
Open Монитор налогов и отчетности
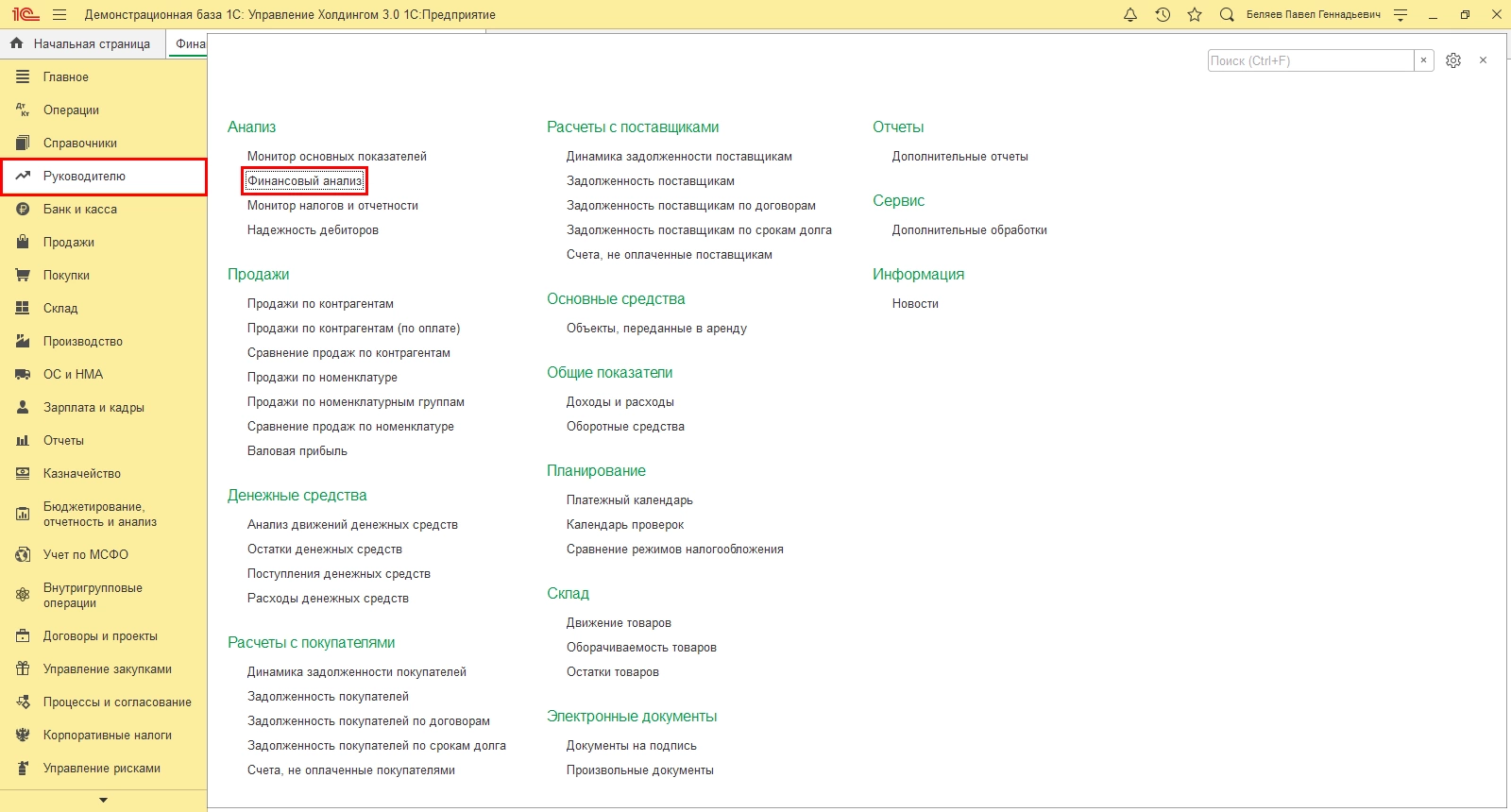click(x=332, y=205)
